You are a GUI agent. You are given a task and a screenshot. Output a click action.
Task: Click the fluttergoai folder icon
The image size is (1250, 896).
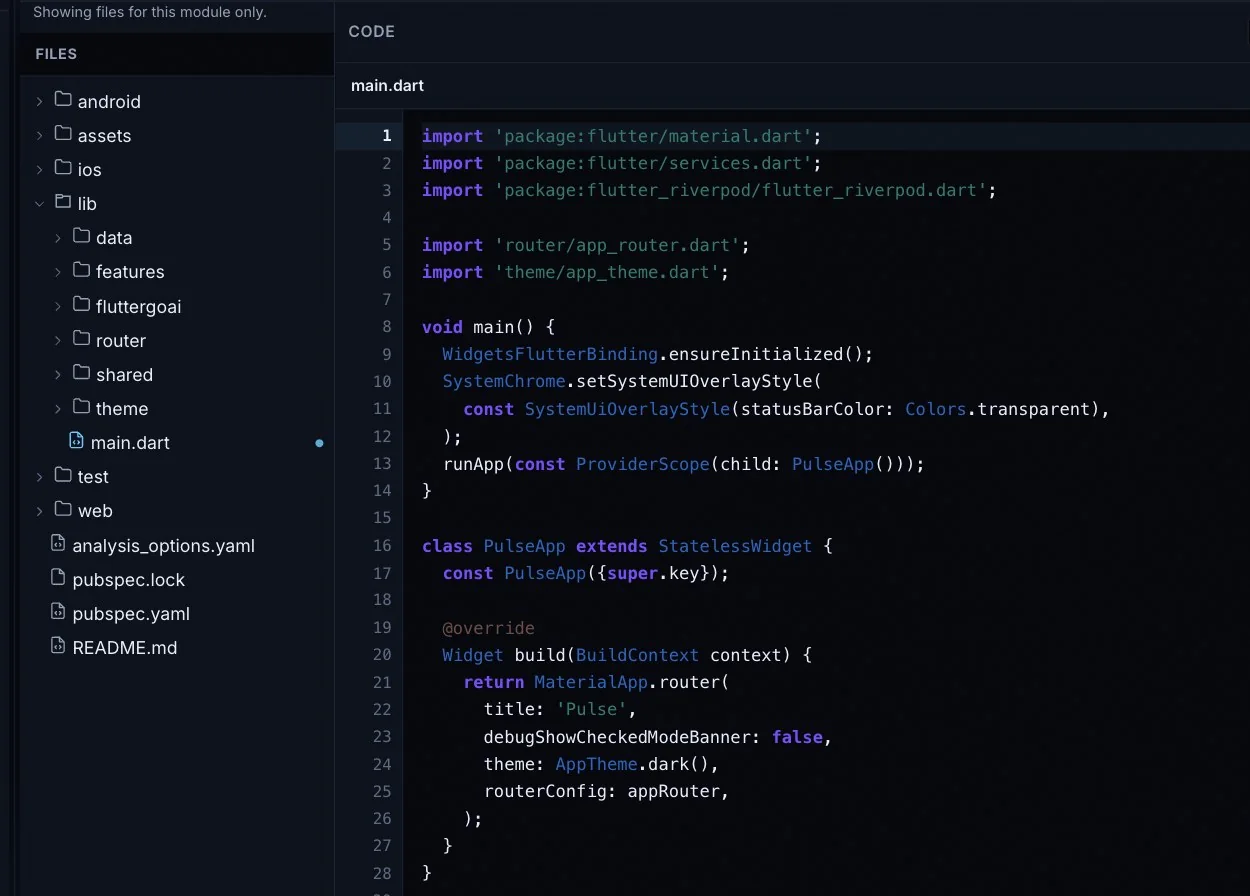point(82,305)
